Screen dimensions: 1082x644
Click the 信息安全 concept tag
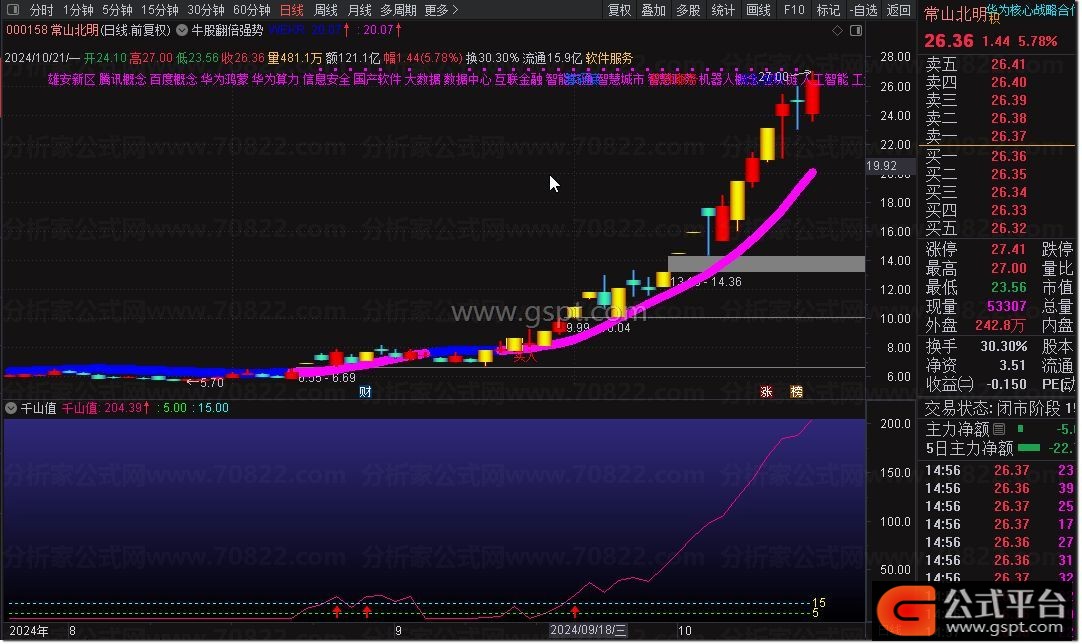[x=326, y=79]
